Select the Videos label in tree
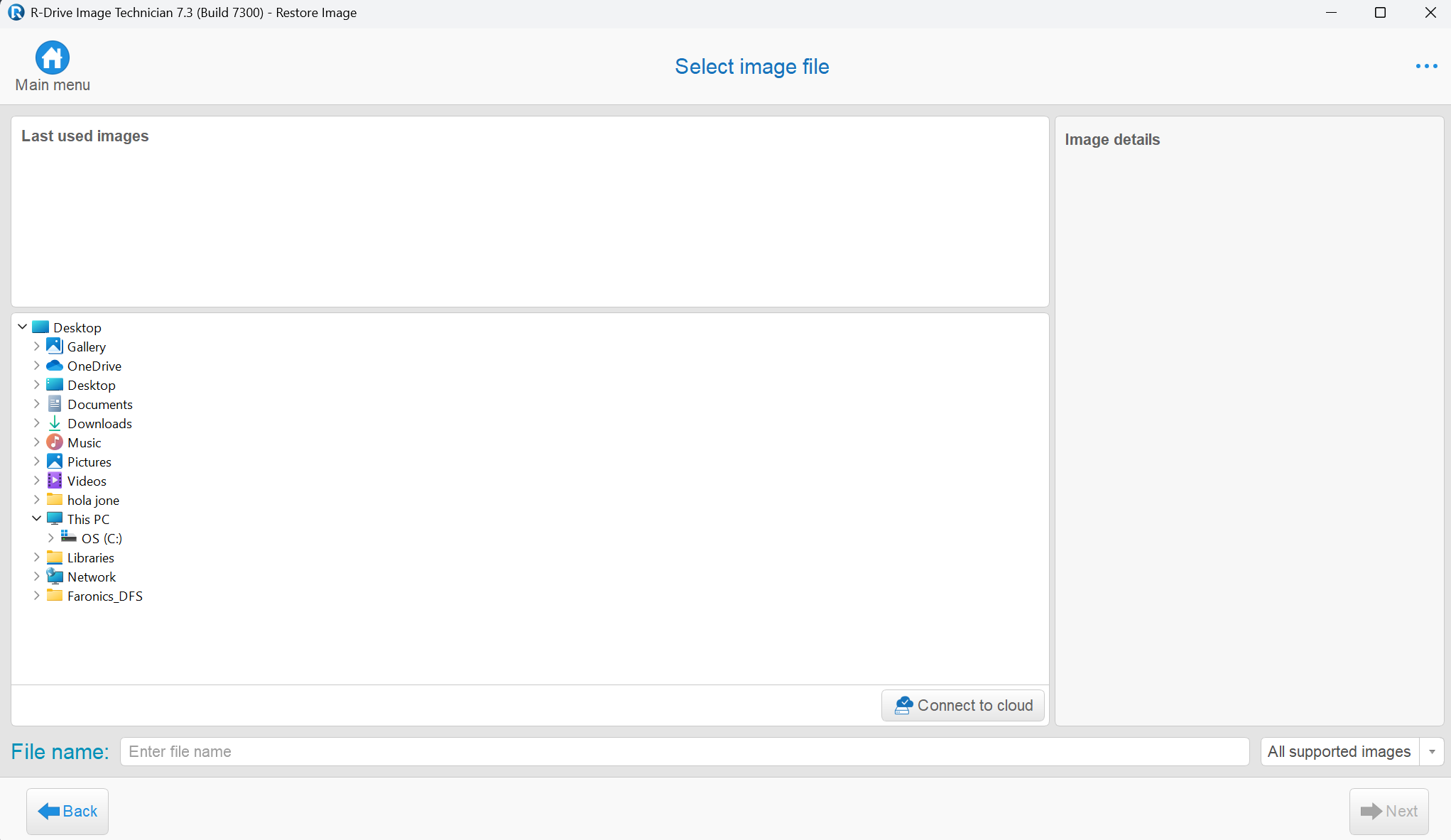Screen dimensions: 1451x840 (87, 481)
